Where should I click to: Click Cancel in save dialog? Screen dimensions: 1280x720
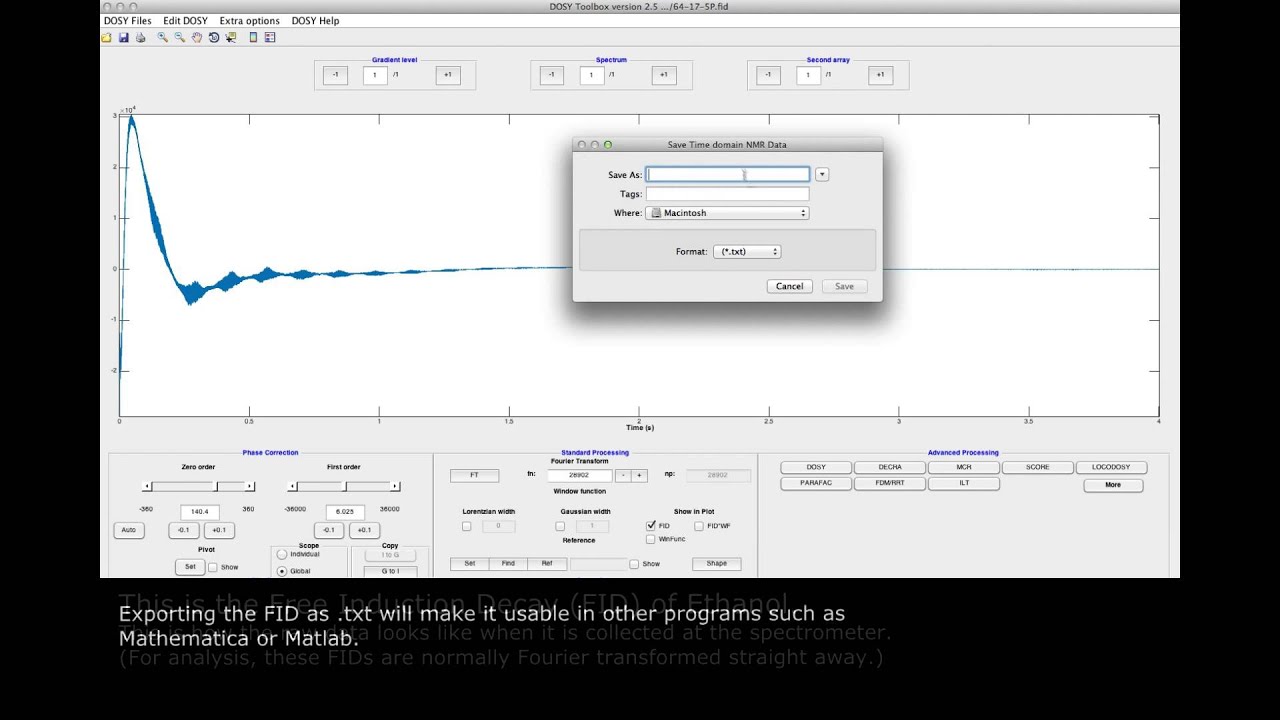[789, 286]
